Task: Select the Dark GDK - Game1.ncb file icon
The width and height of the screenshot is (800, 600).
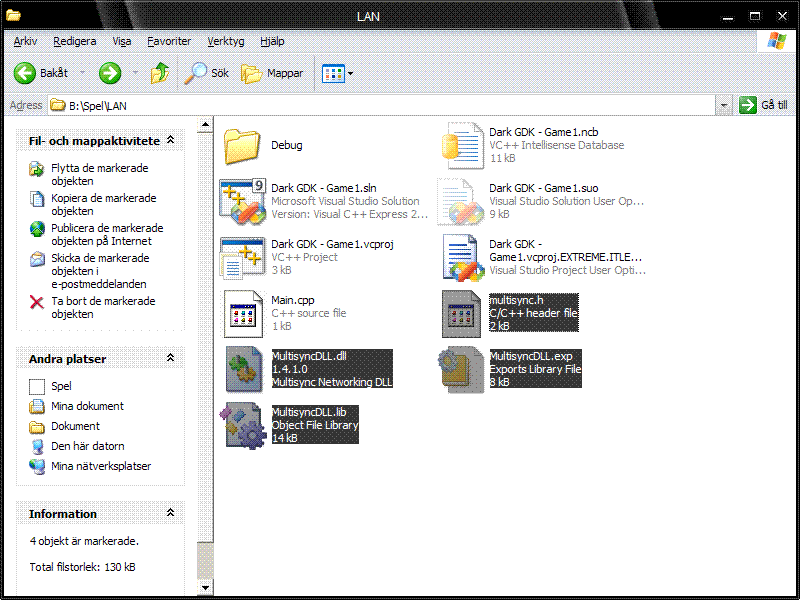Action: [462, 146]
